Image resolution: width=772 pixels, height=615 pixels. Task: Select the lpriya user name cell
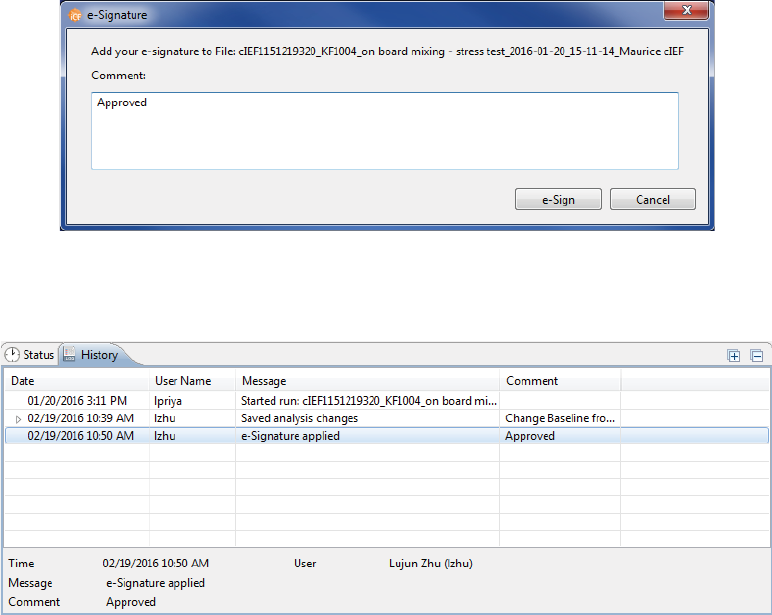pos(168,401)
